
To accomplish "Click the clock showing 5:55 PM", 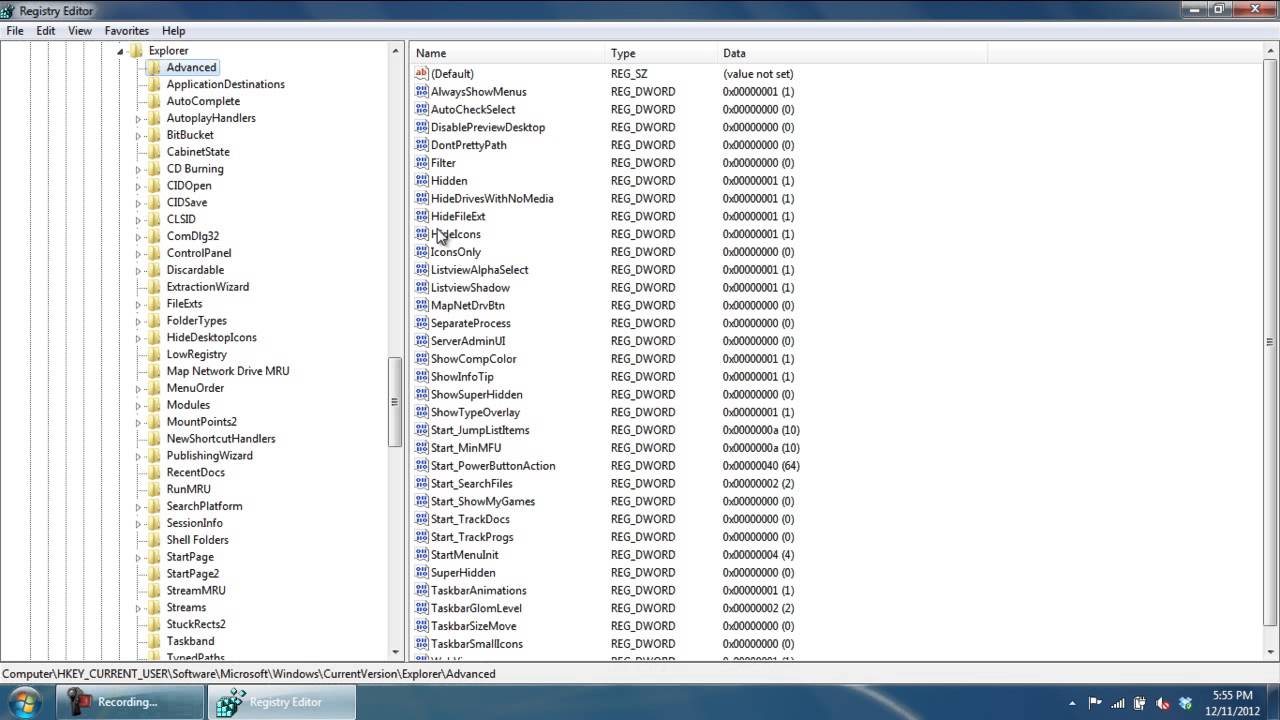I will 1232,695.
